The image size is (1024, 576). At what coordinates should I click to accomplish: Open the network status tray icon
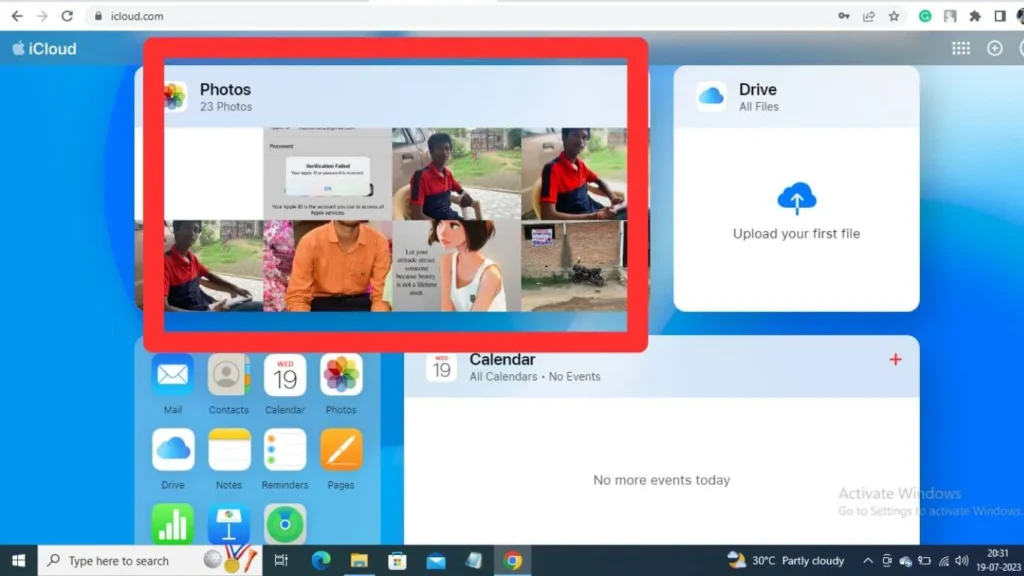[944, 560]
